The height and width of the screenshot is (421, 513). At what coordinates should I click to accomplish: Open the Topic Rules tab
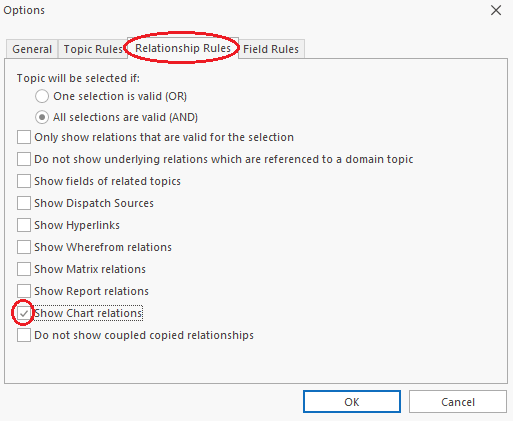click(x=93, y=49)
